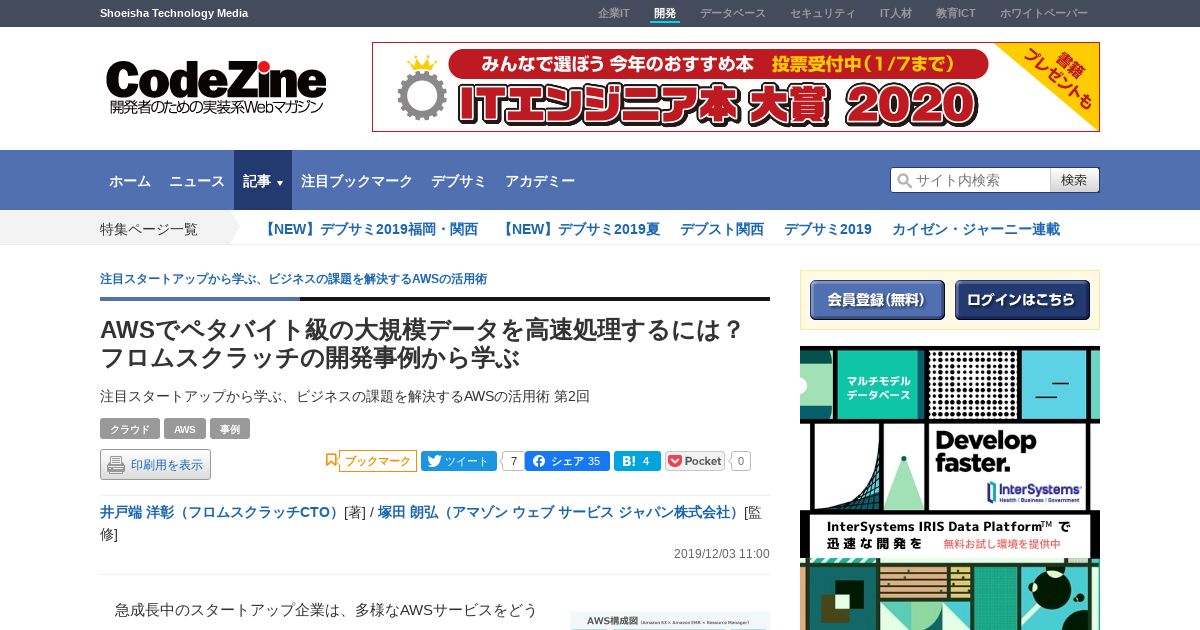Click the date 2019/12/03 11:00

tap(722, 554)
